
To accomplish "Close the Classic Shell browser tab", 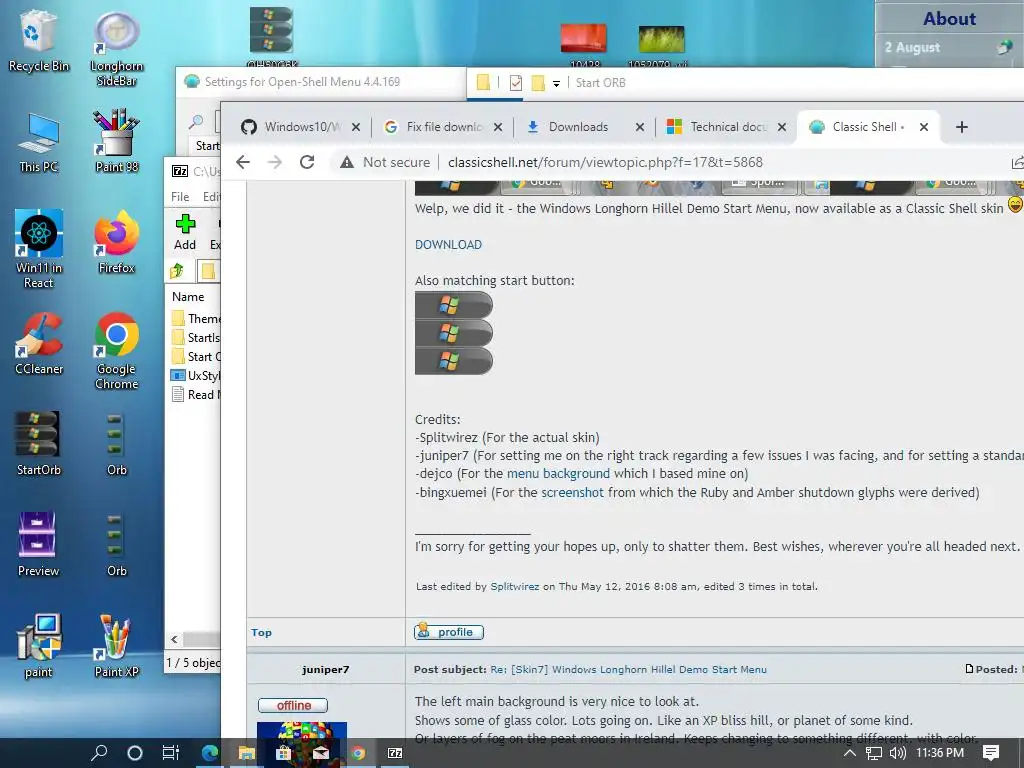I will [x=923, y=127].
